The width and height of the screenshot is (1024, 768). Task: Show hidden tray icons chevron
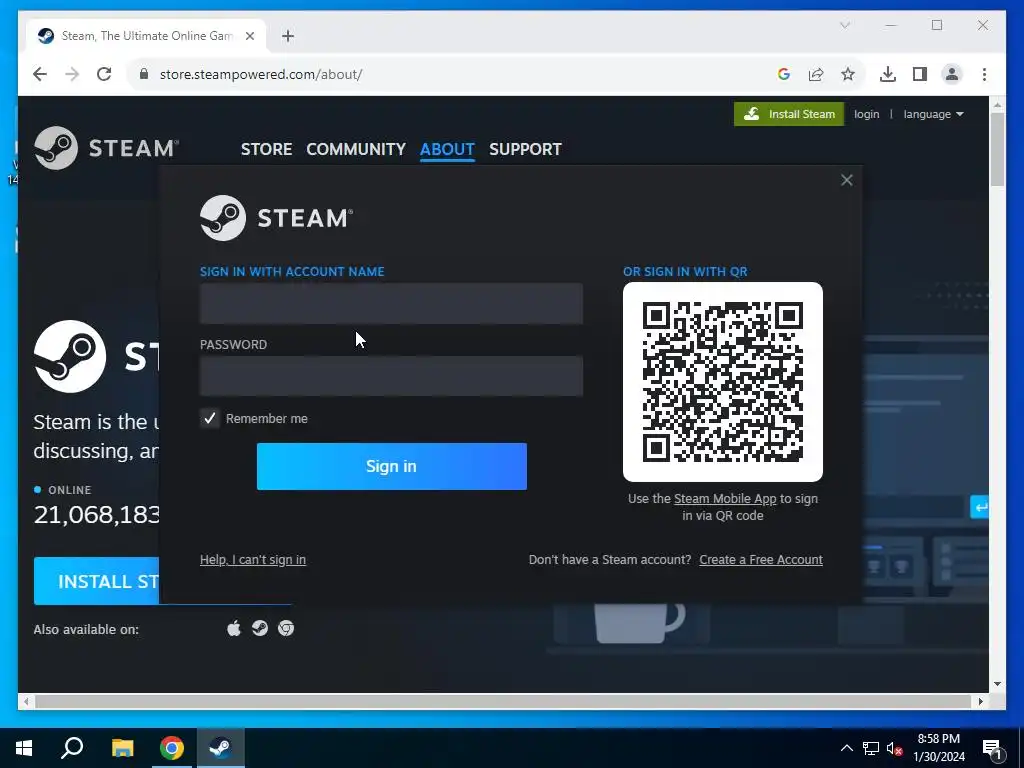(846, 748)
